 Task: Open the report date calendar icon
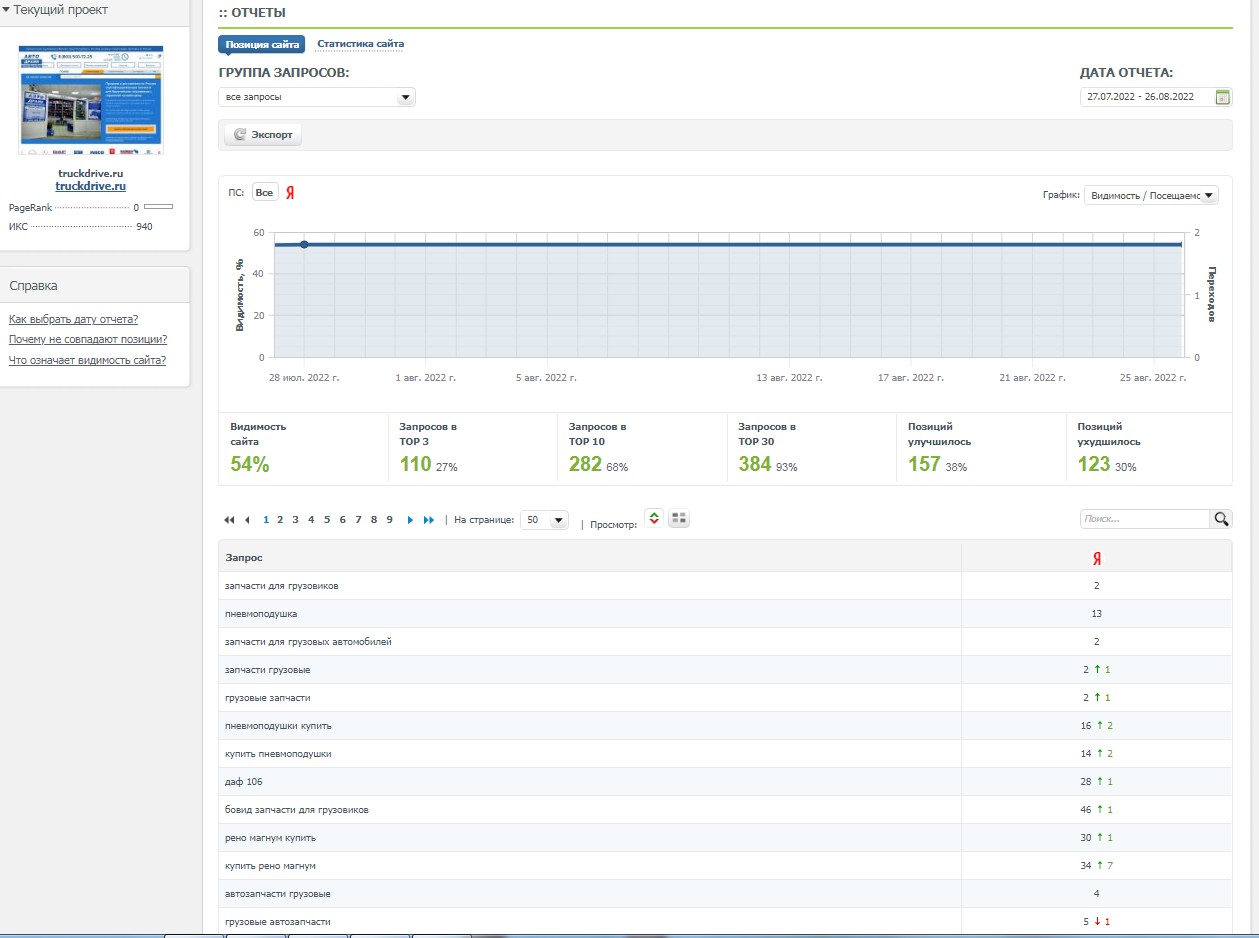point(1221,97)
